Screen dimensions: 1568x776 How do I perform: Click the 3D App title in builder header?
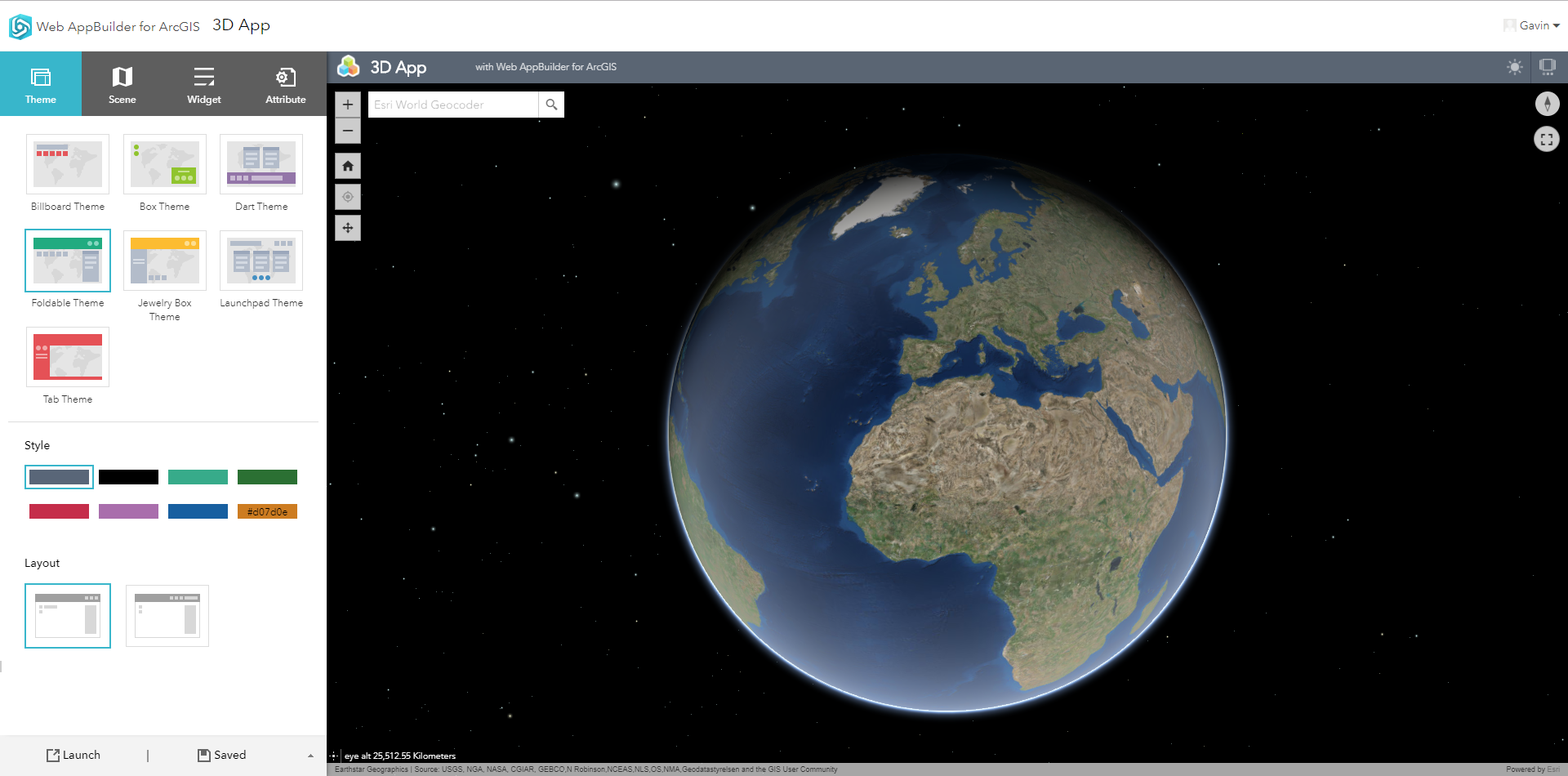tap(241, 25)
